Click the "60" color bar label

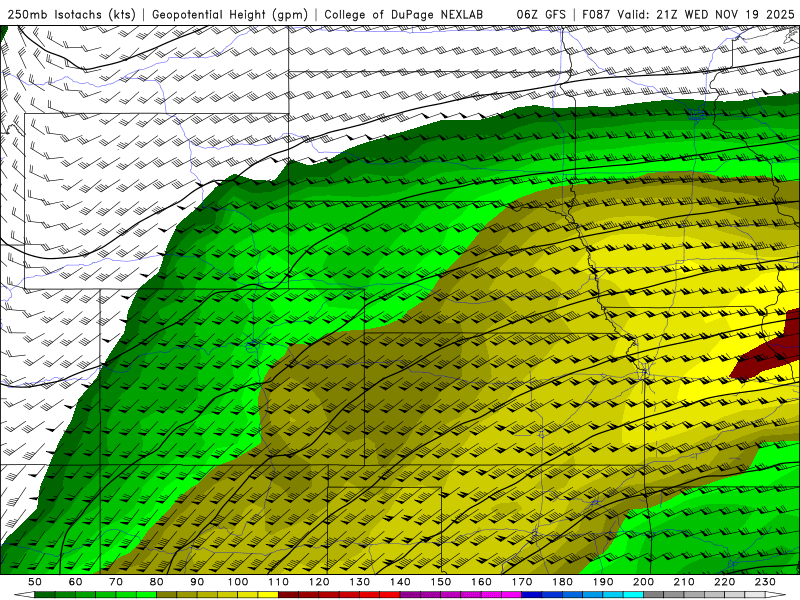(76, 582)
